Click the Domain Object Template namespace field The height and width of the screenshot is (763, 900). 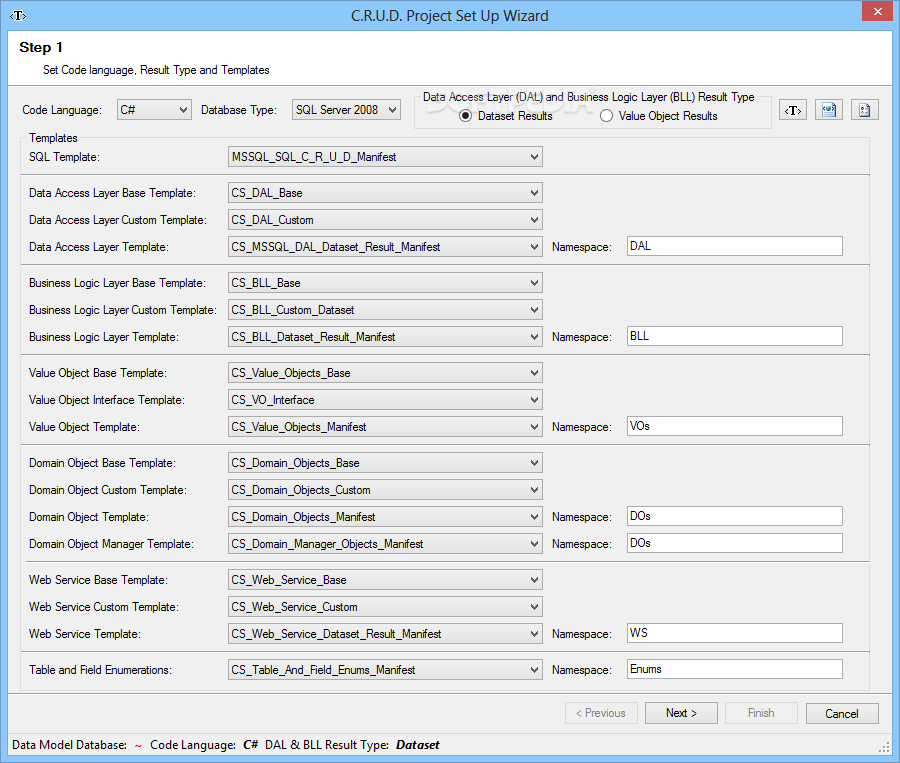735,516
